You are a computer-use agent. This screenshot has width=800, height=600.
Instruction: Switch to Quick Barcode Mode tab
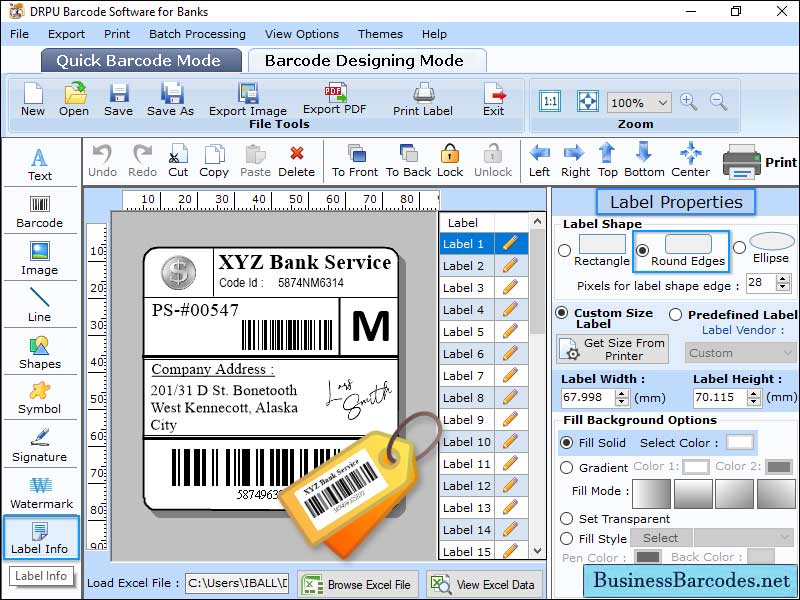(140, 60)
